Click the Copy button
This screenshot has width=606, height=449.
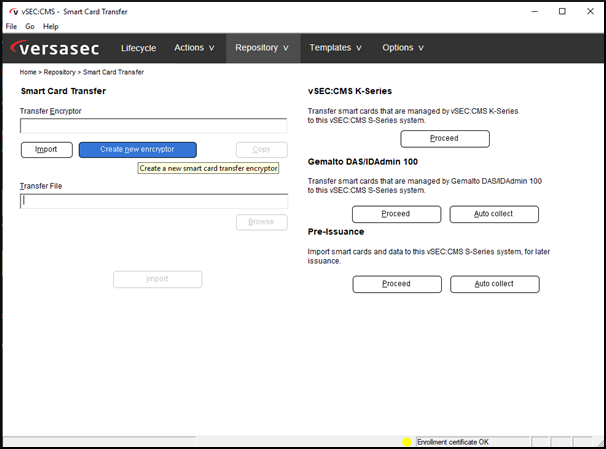(x=262, y=150)
